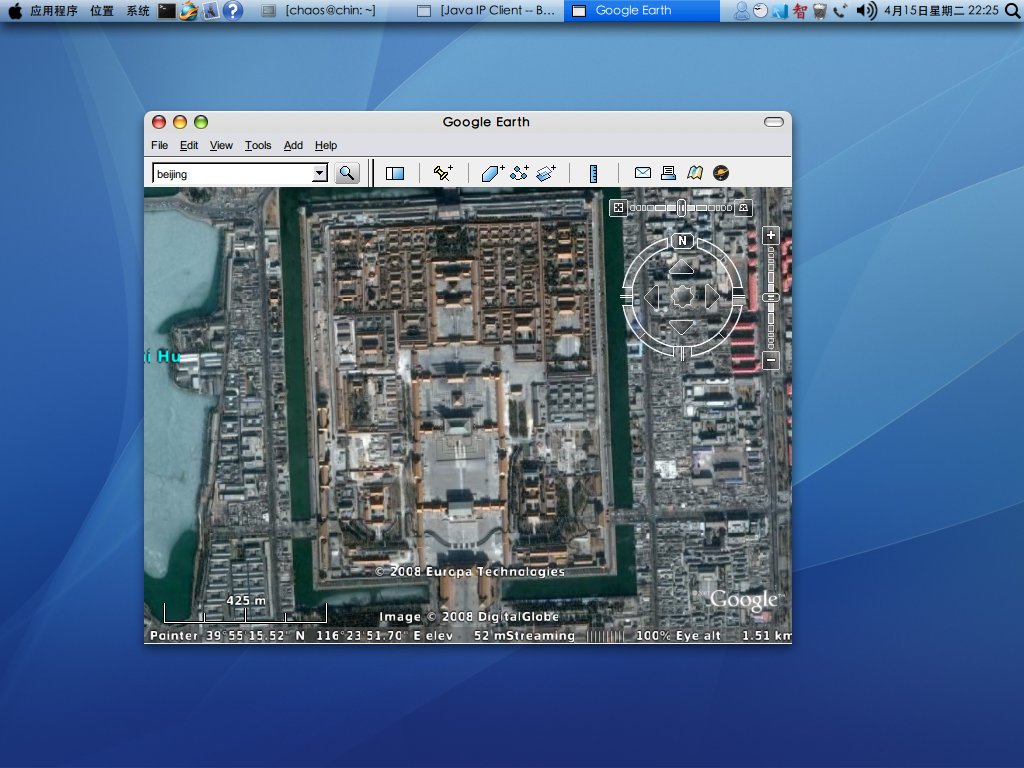Switch to Java IP Client window in taskbar
Screen dimensions: 1024x768
[487, 10]
